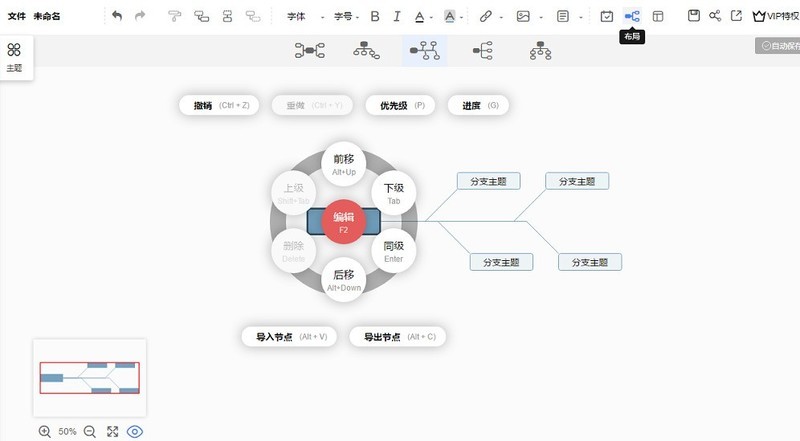Click the 优先级 (P) button
800x441 pixels.
click(x=401, y=105)
